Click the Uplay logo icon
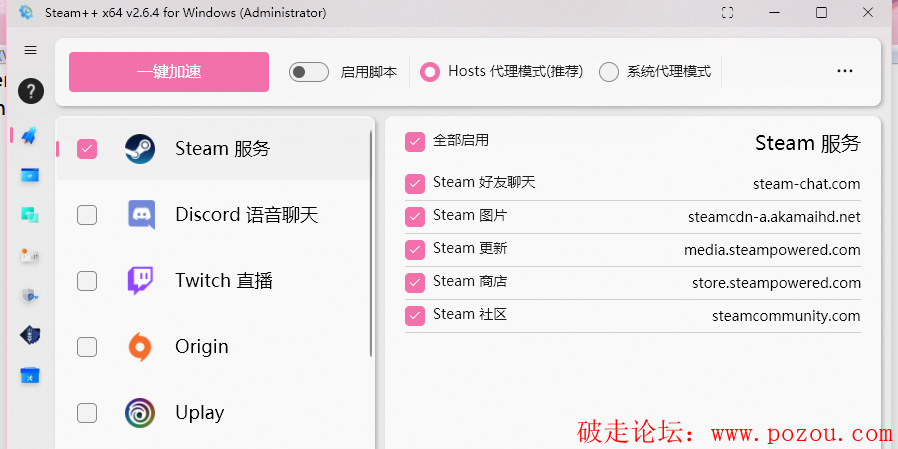This screenshot has height=449, width=898. pos(140,413)
